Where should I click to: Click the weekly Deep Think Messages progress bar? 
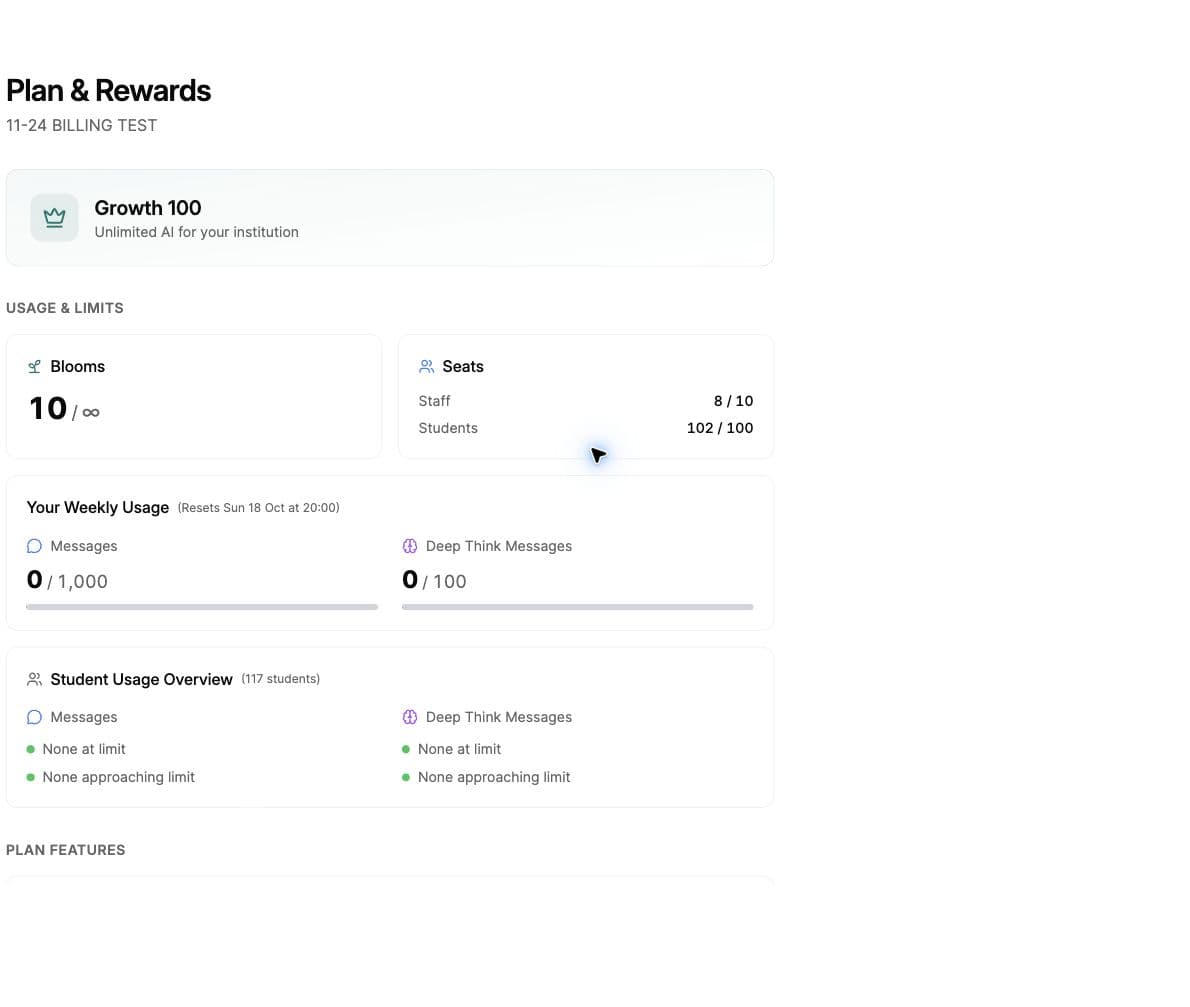[x=578, y=607]
